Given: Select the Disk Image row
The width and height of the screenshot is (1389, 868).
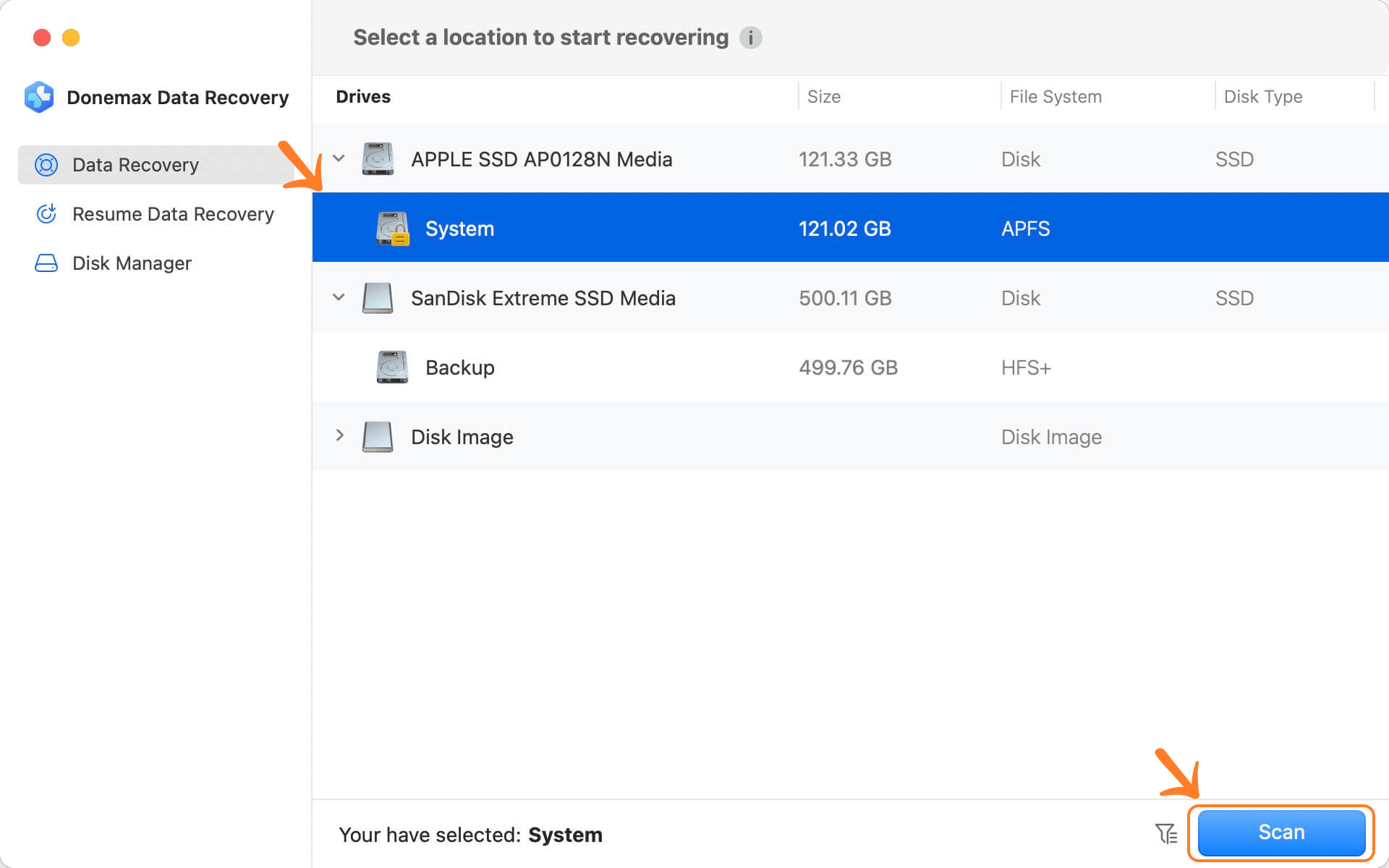Looking at the screenshot, I should pos(851,436).
